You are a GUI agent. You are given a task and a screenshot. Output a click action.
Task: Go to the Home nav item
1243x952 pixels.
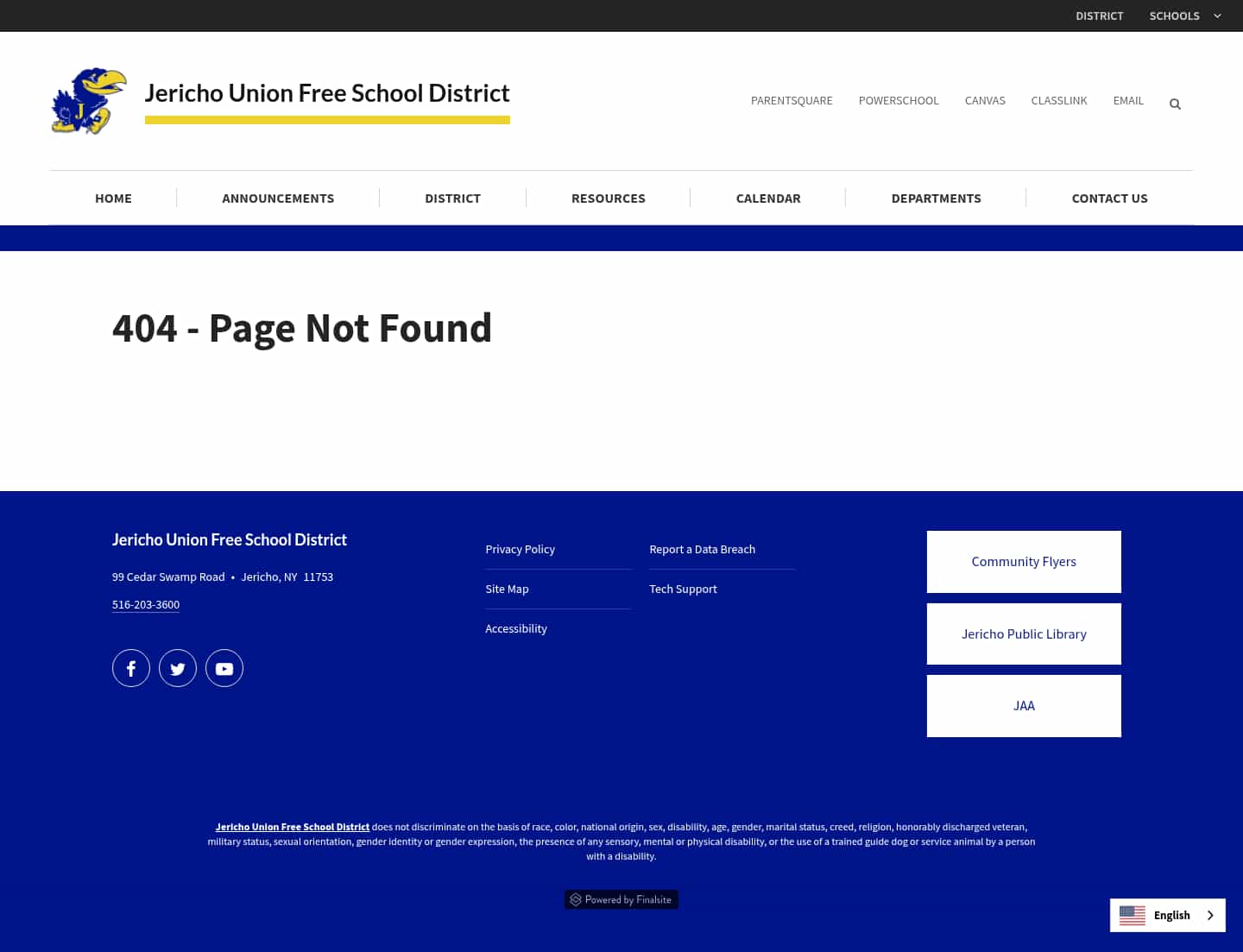point(113,198)
